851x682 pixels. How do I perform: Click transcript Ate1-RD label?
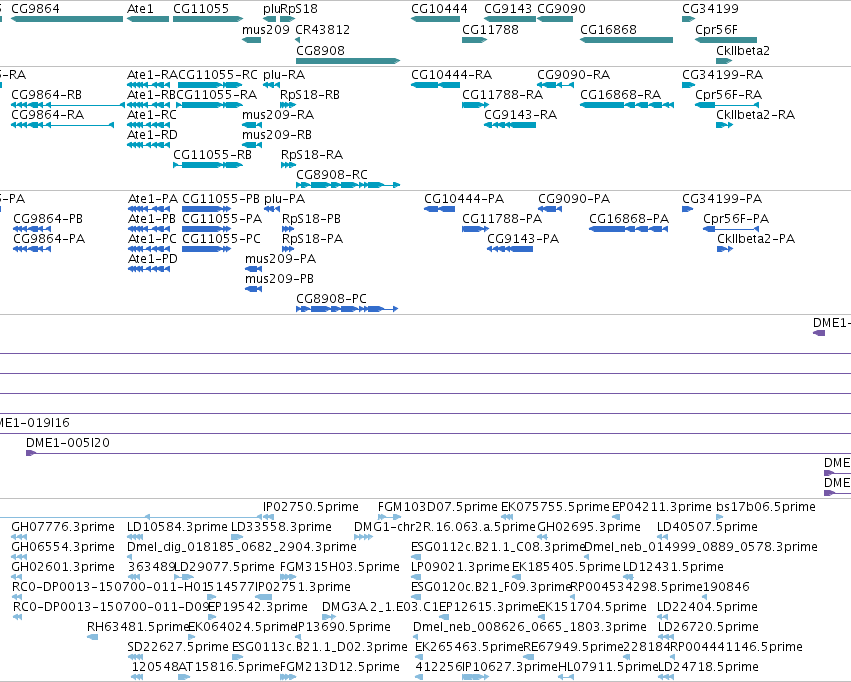152,135
